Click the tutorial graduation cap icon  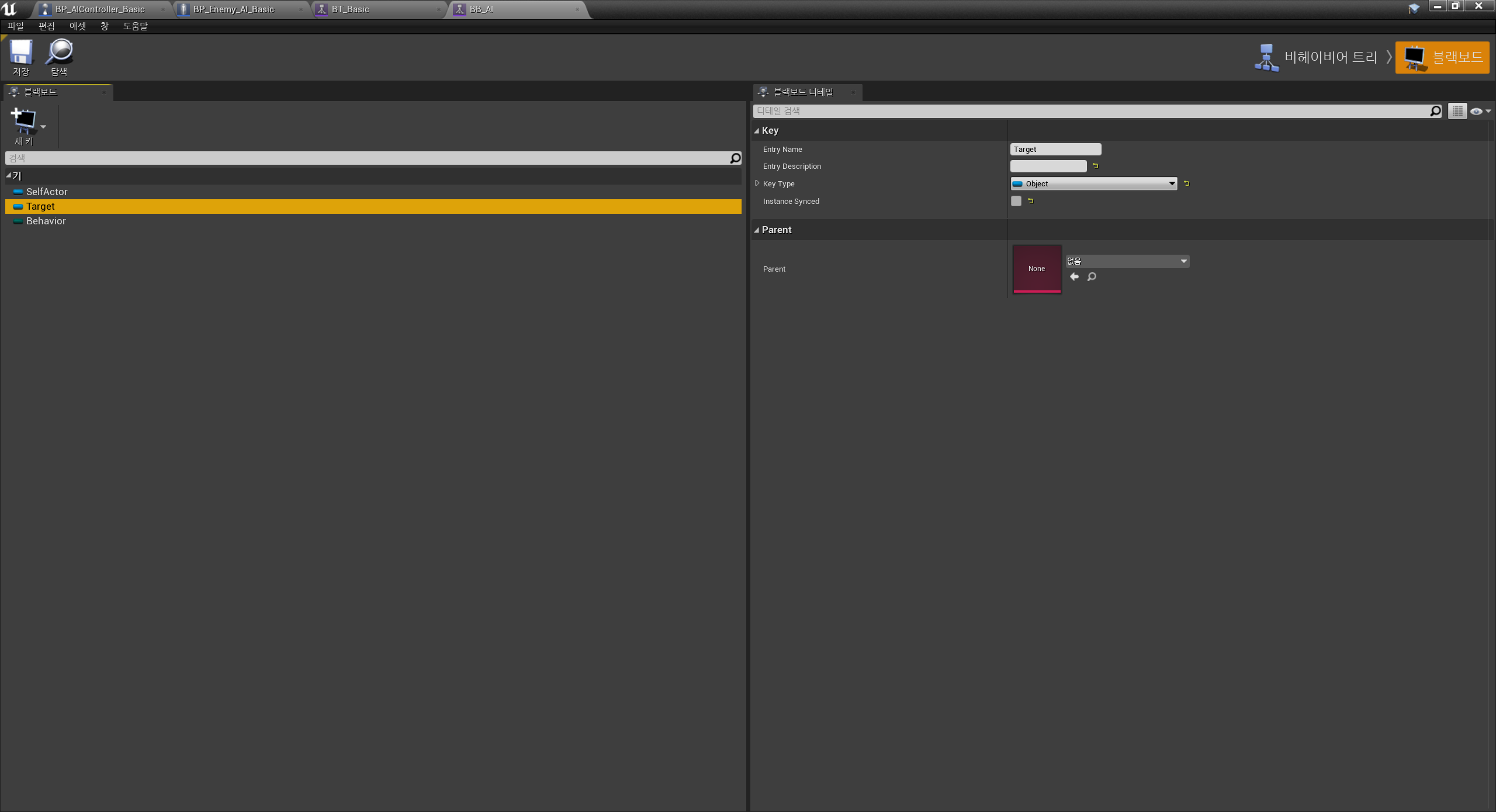click(x=1414, y=8)
